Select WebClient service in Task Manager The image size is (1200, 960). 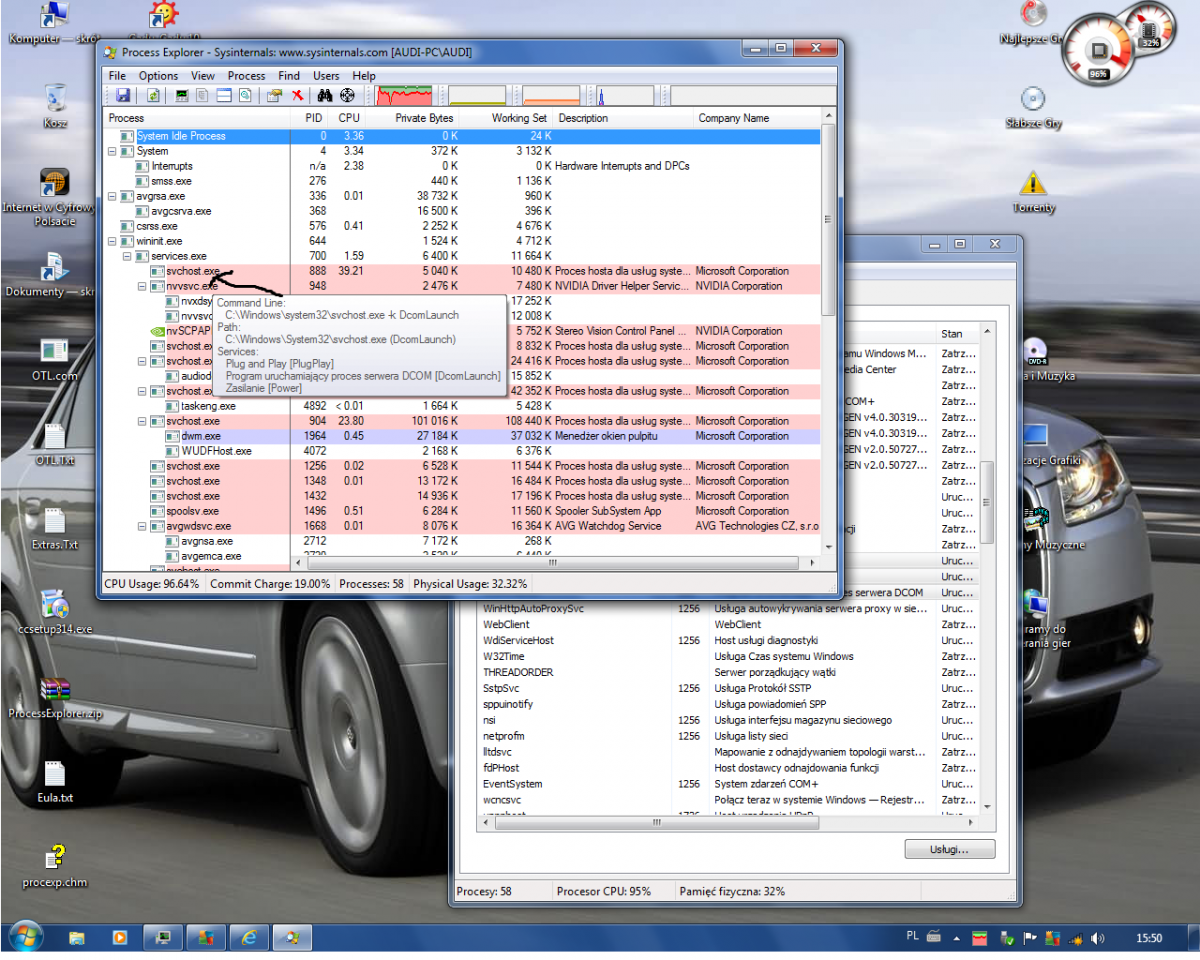[x=728, y=624]
